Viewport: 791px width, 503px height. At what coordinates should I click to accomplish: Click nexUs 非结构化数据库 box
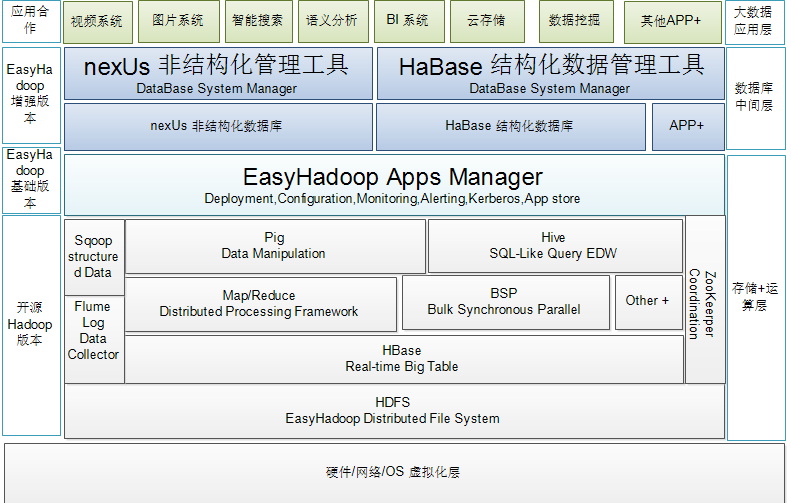218,127
